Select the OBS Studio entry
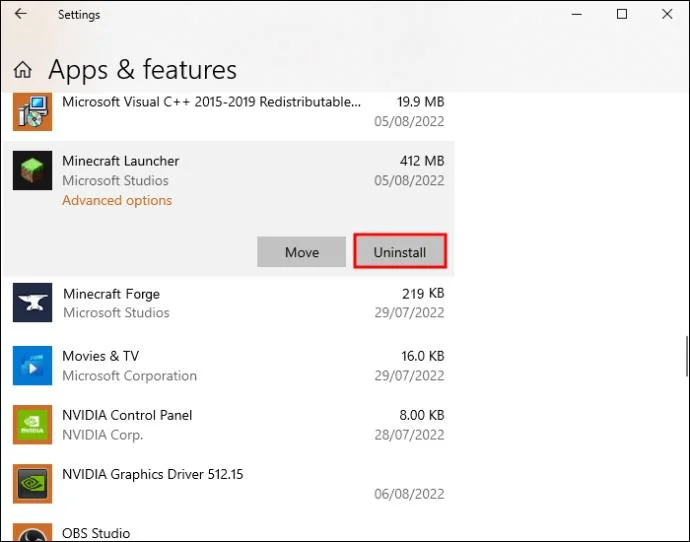The width and height of the screenshot is (690, 542). [x=228, y=532]
